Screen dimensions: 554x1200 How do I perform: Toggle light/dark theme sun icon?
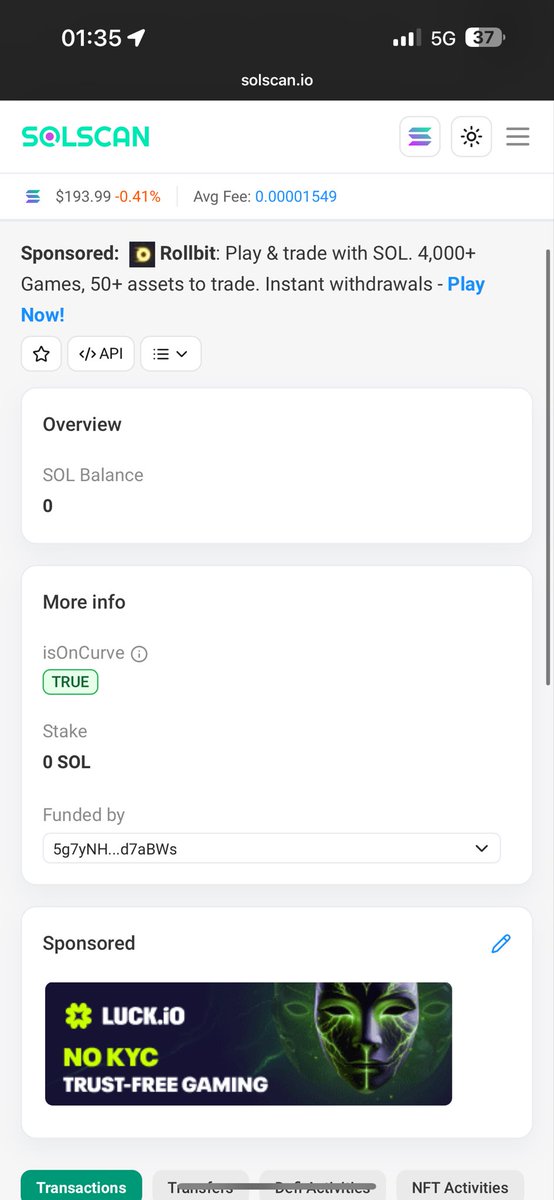point(472,136)
